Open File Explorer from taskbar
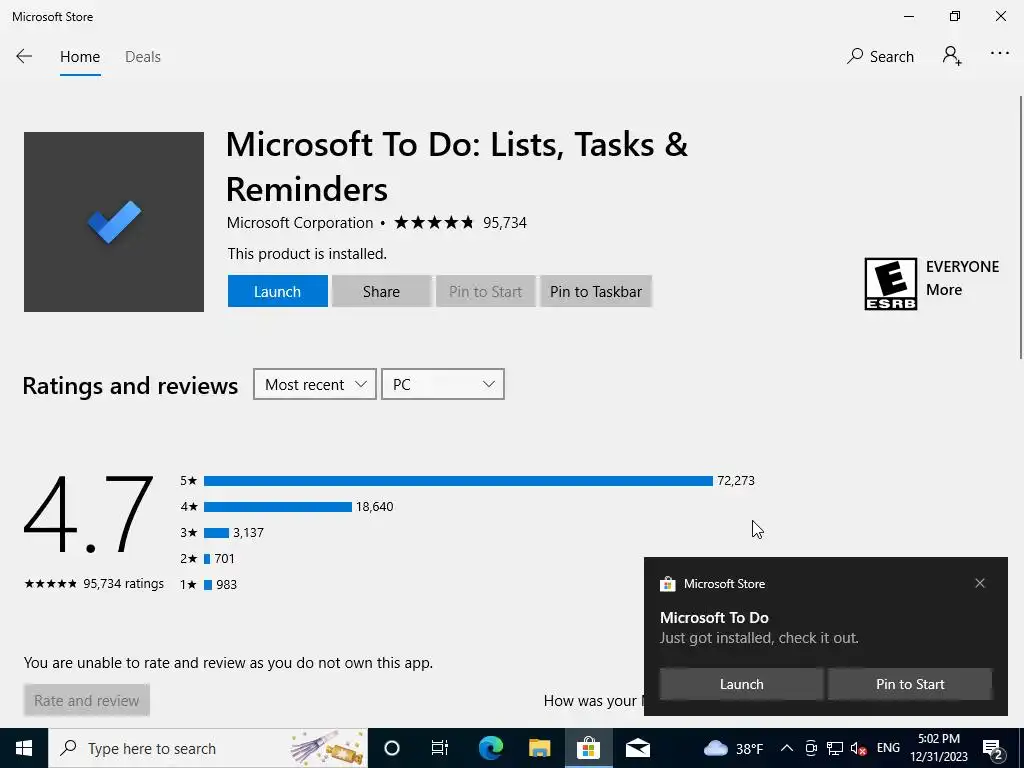 click(x=539, y=748)
